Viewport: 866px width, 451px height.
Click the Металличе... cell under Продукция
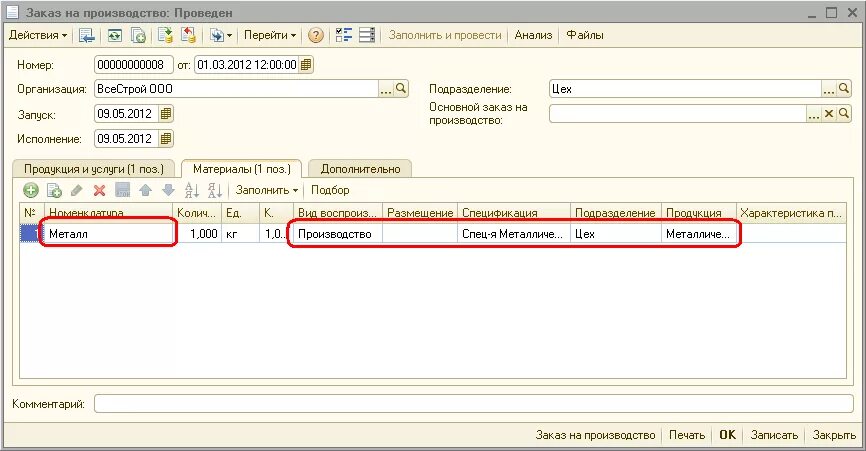(699, 234)
